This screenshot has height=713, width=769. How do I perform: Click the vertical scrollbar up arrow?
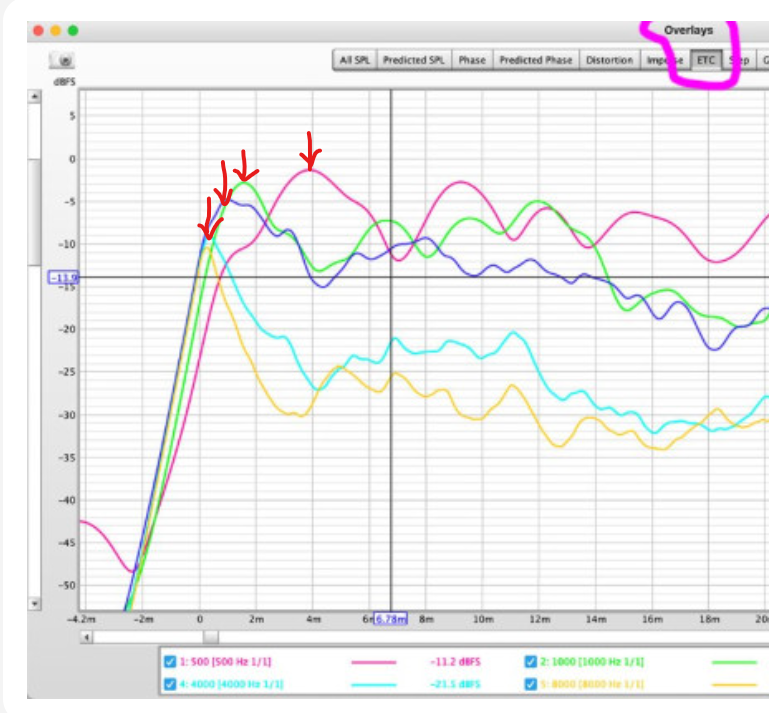[x=35, y=97]
